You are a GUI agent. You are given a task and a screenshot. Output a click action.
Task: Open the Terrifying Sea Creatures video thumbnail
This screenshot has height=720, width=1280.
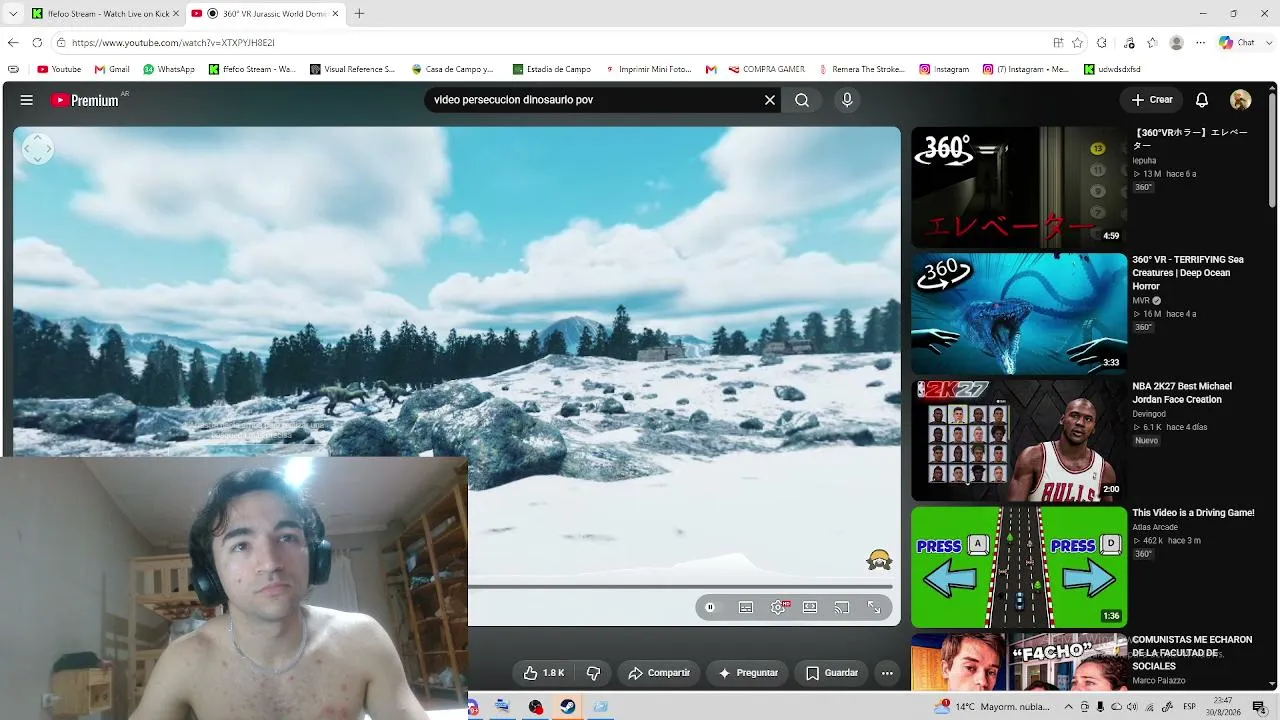[1019, 314]
